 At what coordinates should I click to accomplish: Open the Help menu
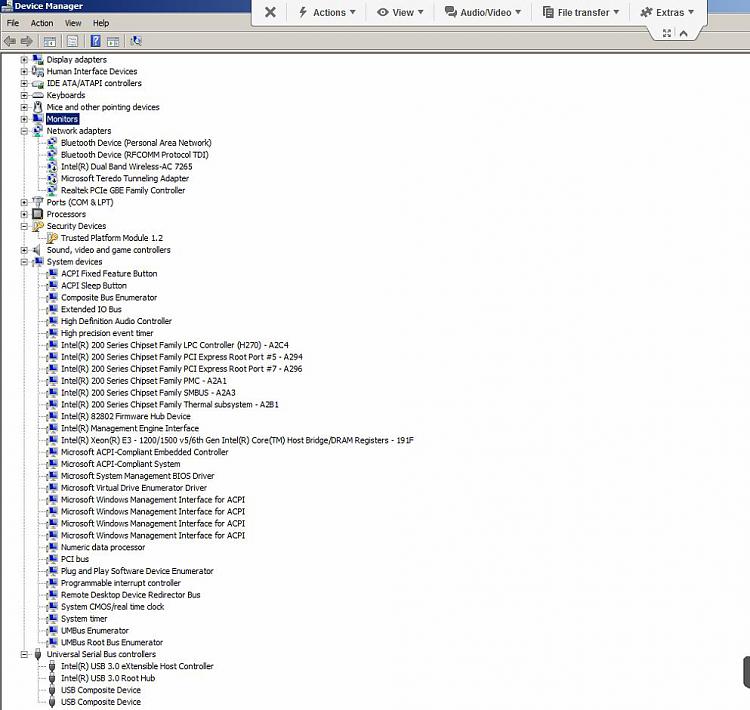pyautogui.click(x=101, y=23)
